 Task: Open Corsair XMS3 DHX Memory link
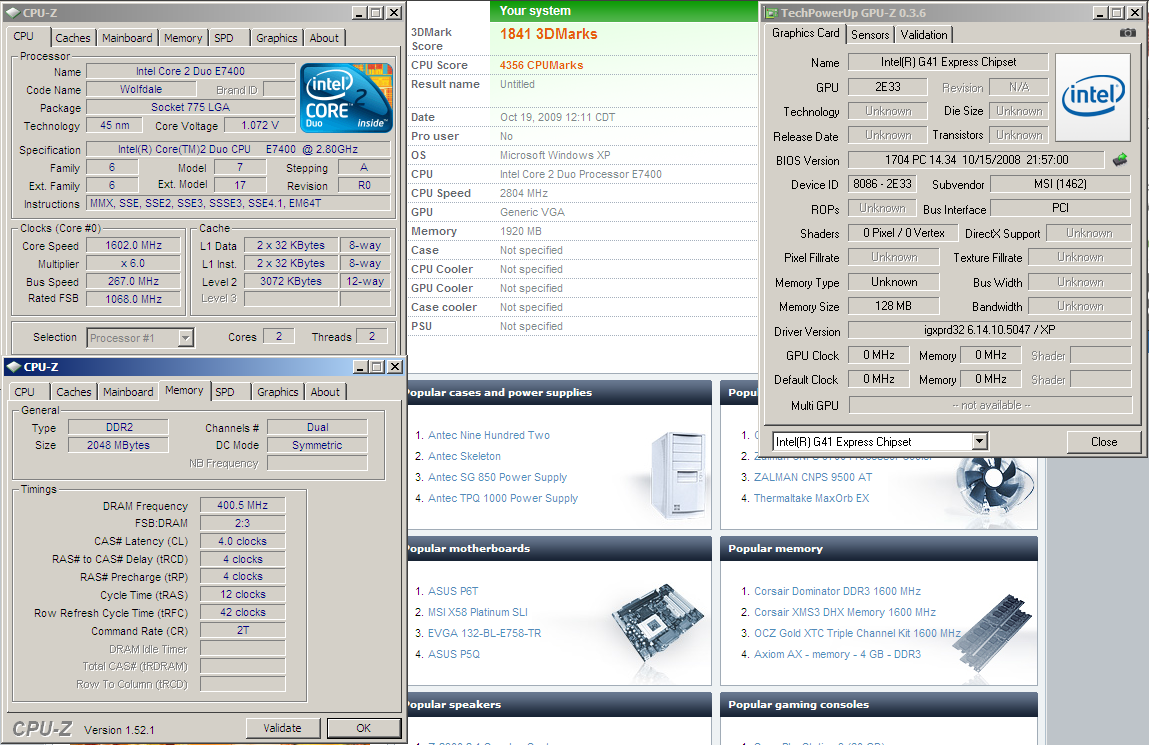click(x=845, y=612)
